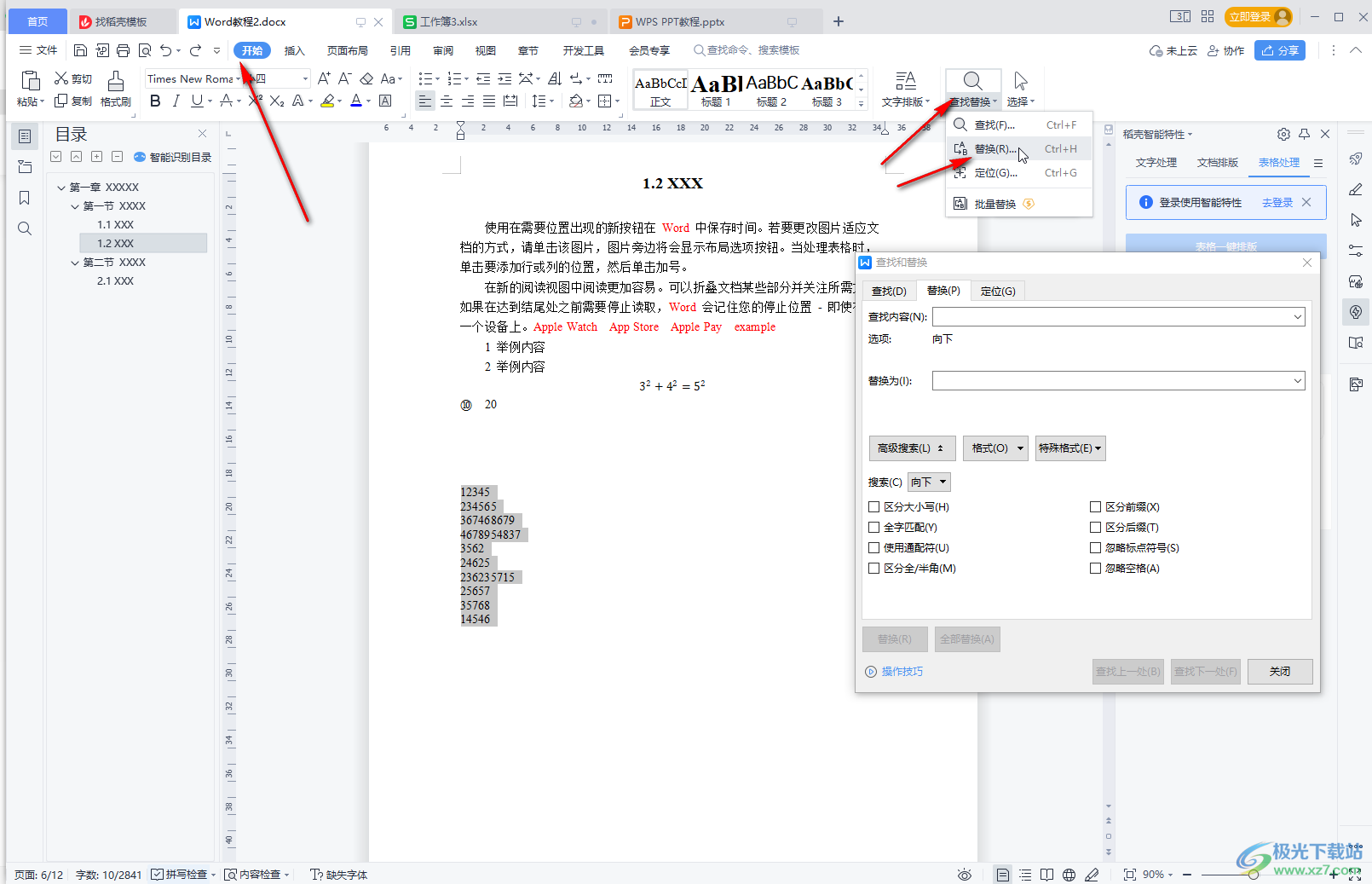Open the search direction dropdown (向下)

929,482
